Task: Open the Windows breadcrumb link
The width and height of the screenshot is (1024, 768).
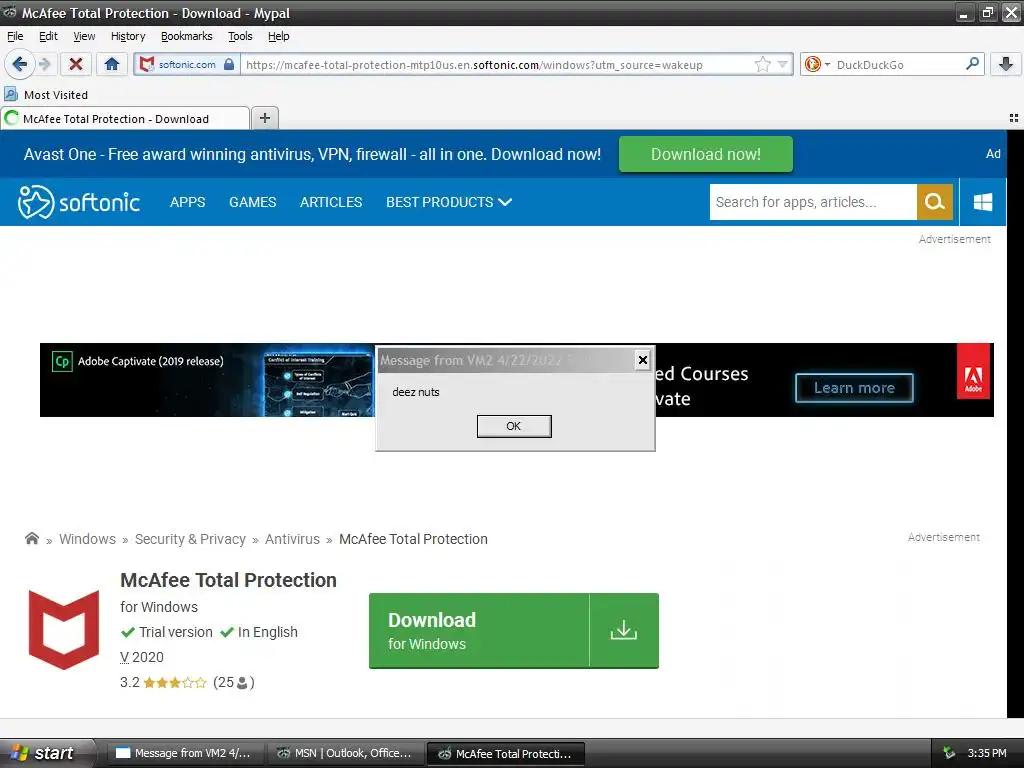Action: click(x=88, y=539)
